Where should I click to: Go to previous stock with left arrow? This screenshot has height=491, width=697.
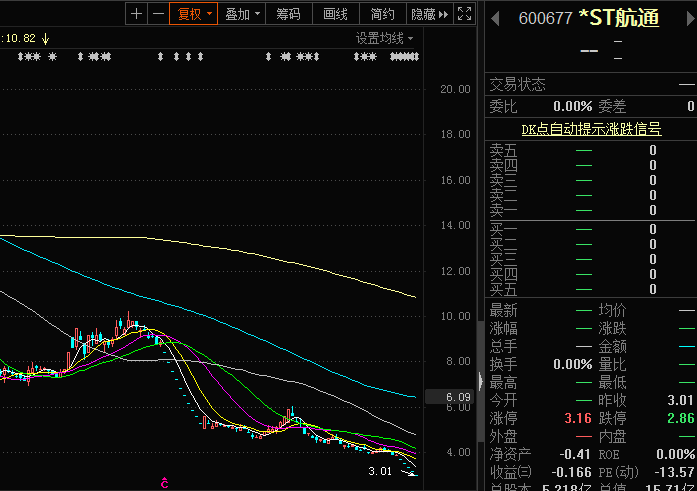(495, 19)
